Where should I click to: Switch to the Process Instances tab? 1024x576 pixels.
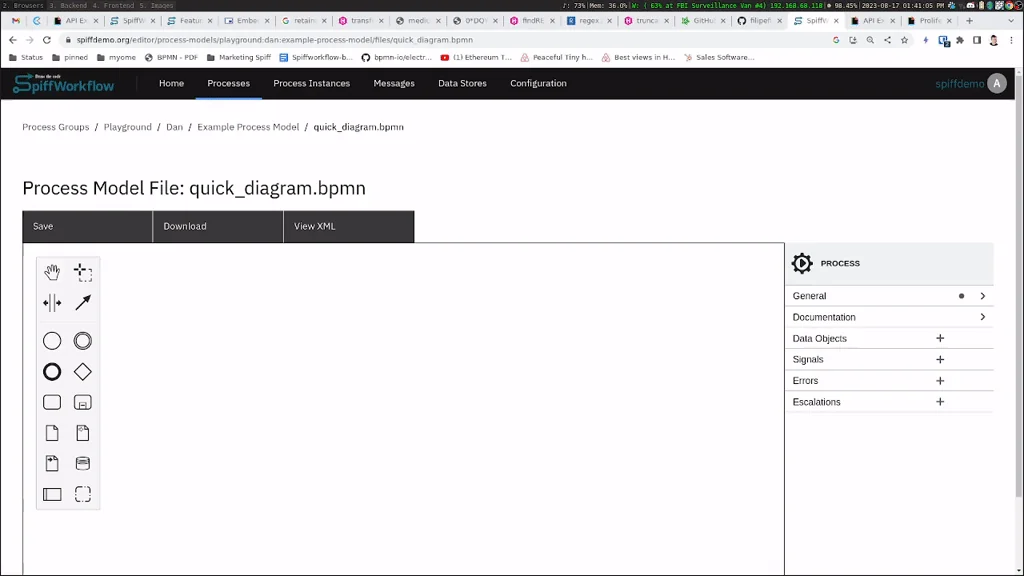[312, 84]
